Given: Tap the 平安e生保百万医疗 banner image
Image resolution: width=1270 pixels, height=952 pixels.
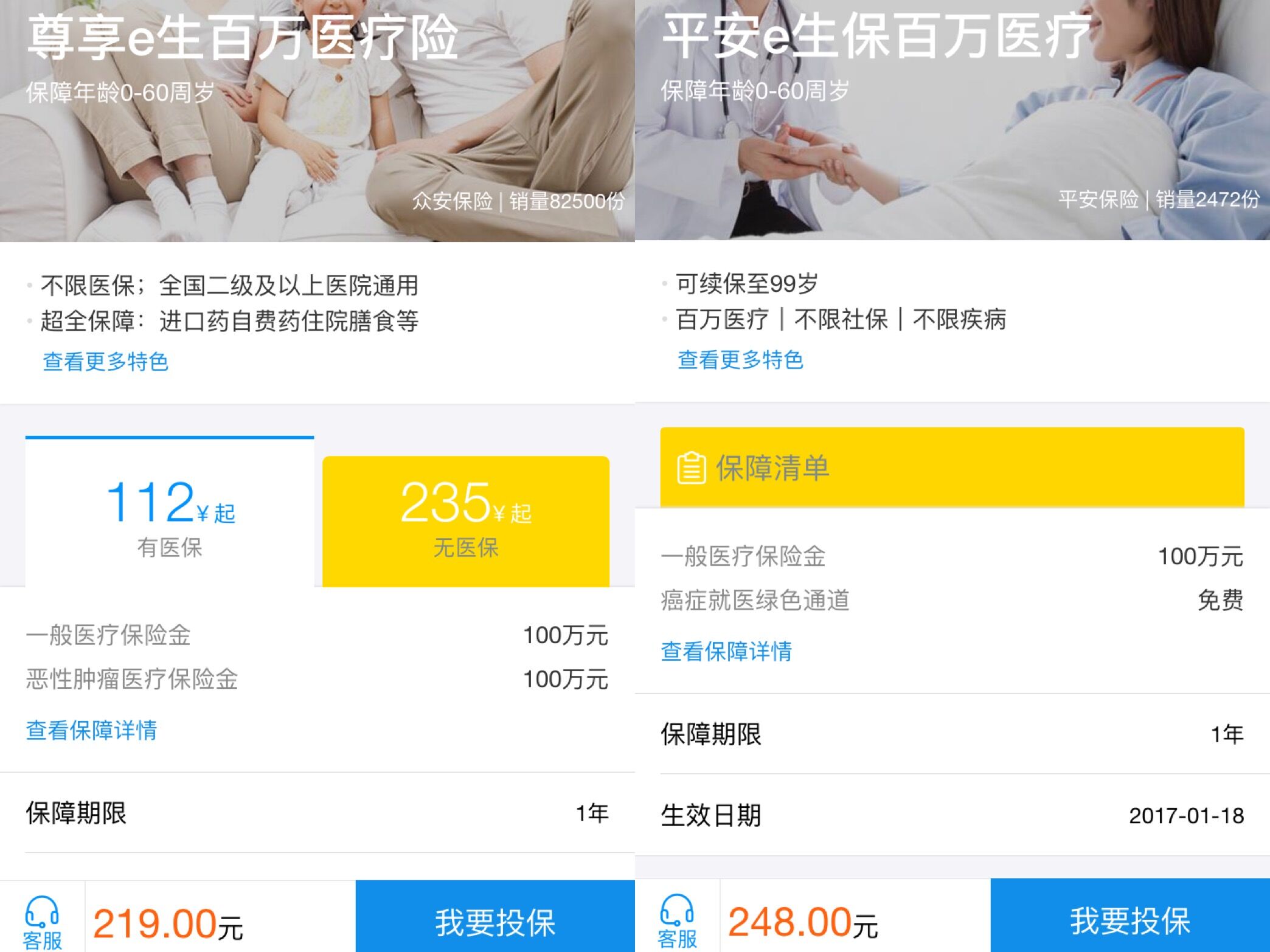Looking at the screenshot, I should pos(952,122).
